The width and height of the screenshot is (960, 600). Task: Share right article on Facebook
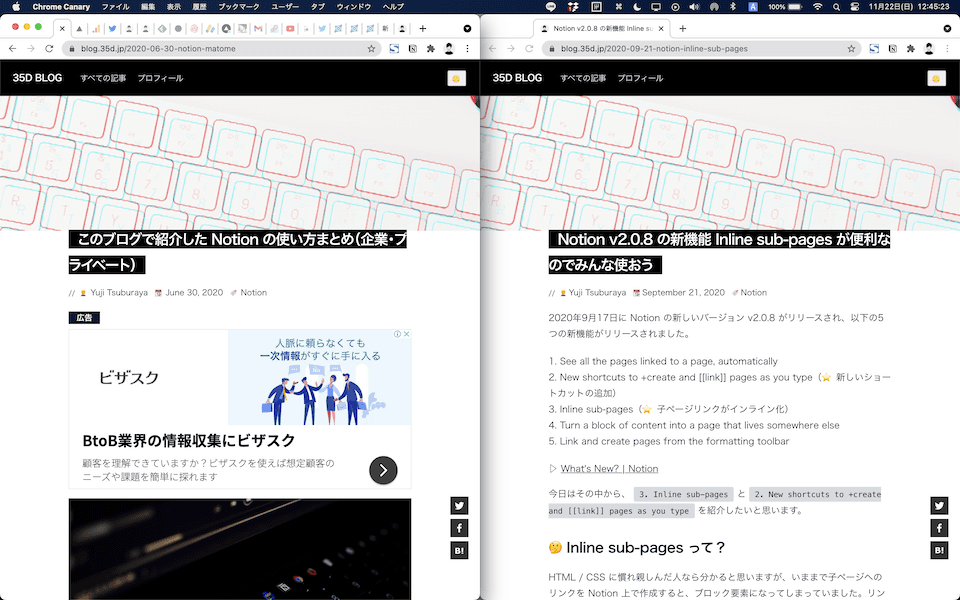[x=939, y=528]
